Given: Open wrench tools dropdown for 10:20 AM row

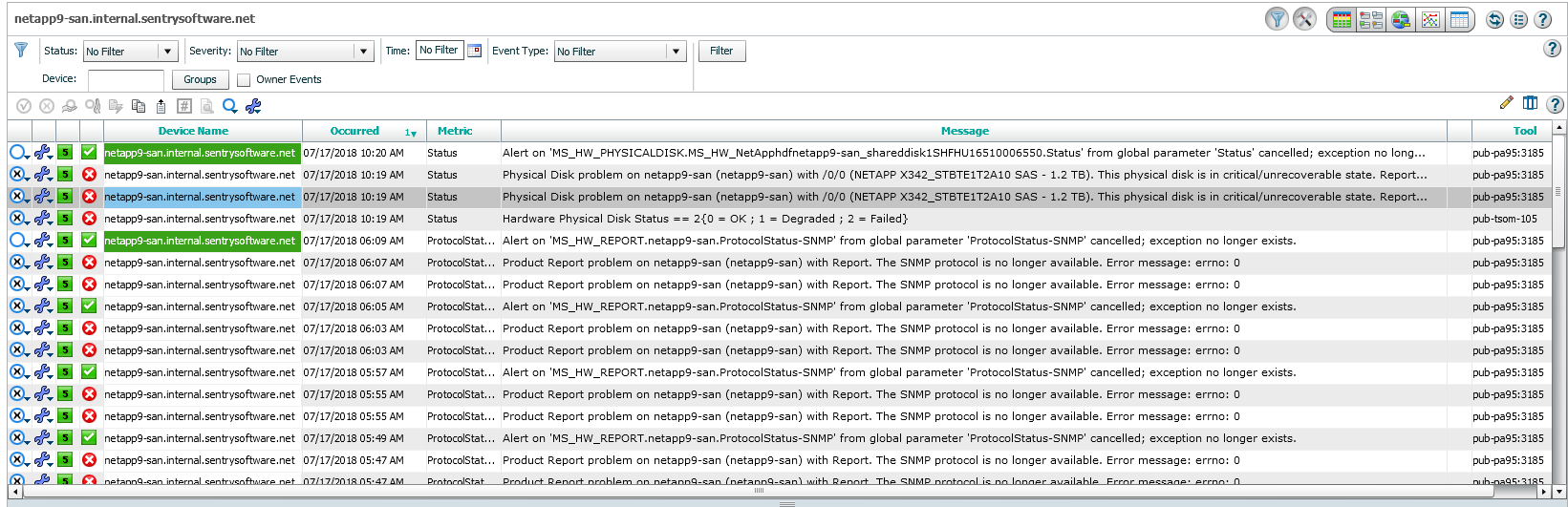Looking at the screenshot, I should [x=44, y=153].
